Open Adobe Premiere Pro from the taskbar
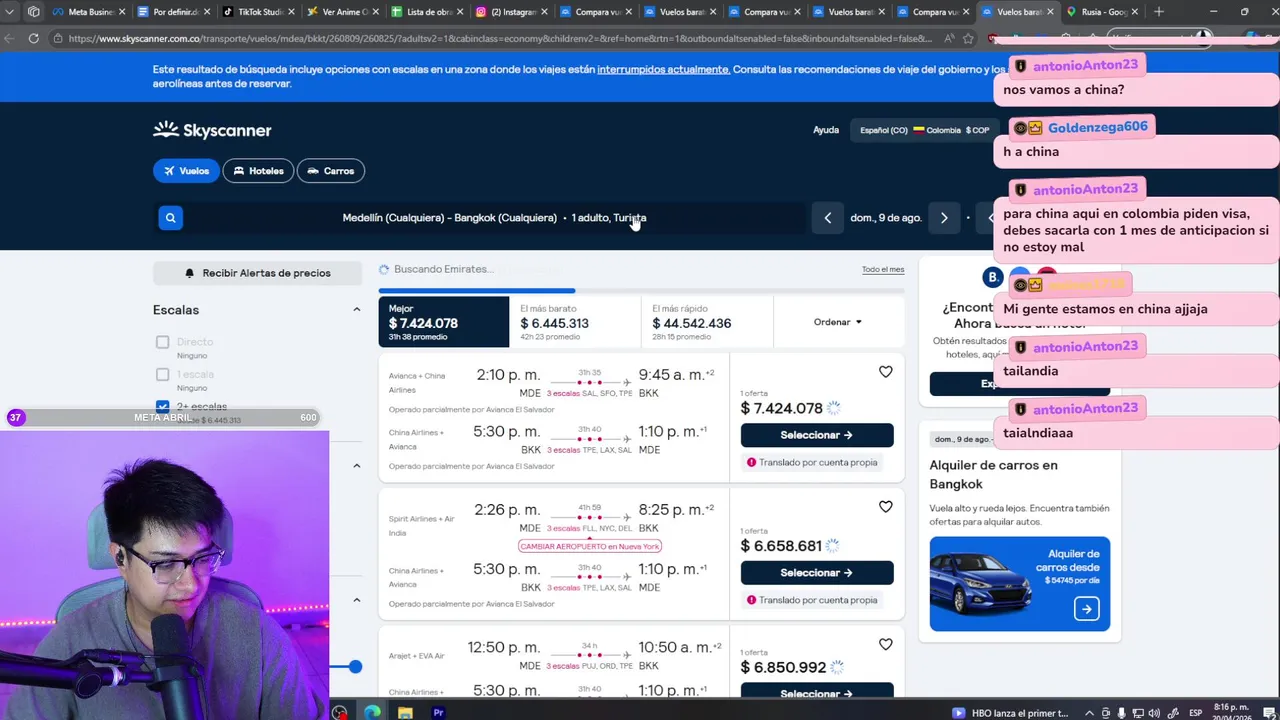 coord(438,712)
